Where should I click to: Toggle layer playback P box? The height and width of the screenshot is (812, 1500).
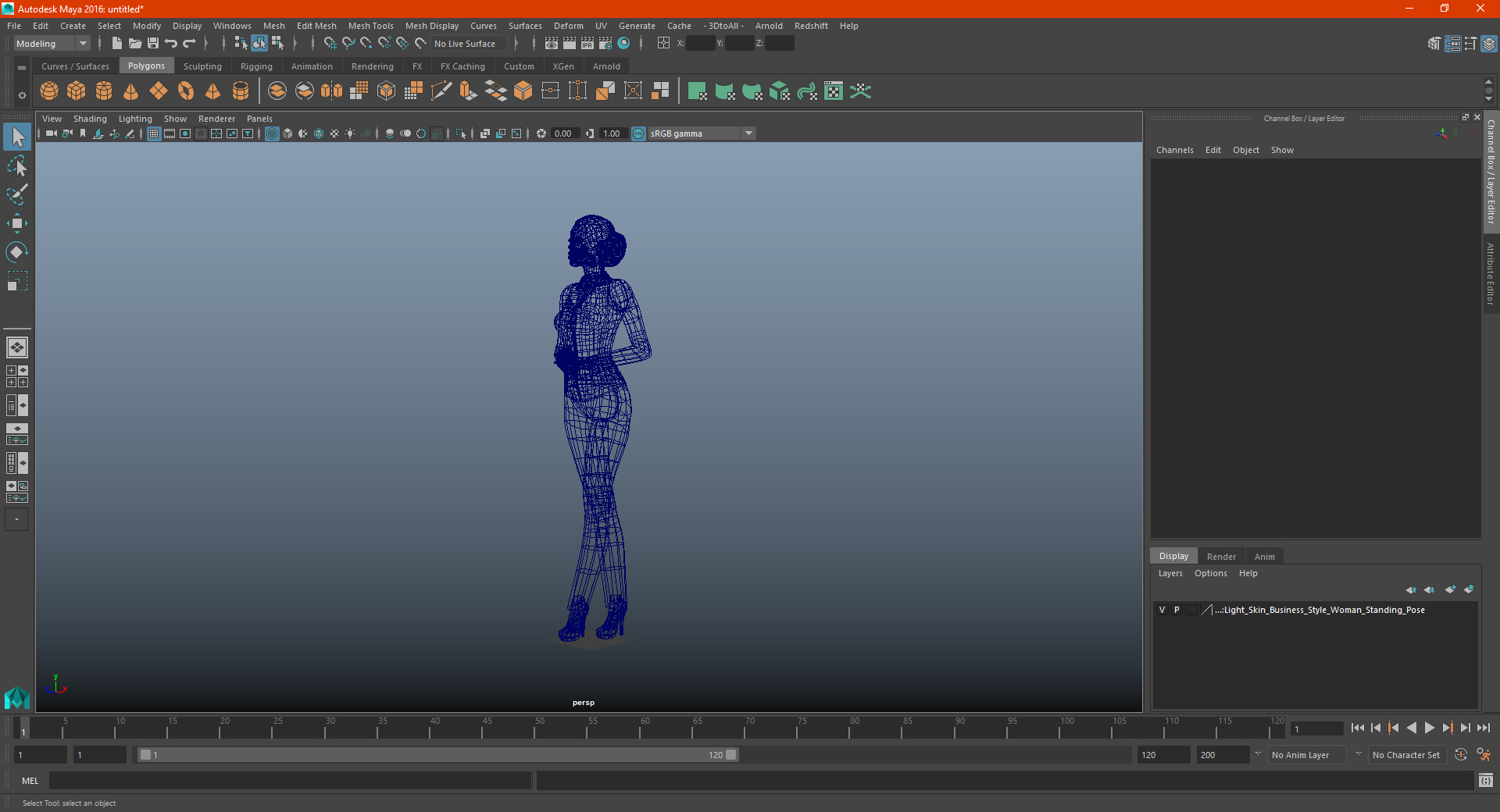[x=1177, y=610]
